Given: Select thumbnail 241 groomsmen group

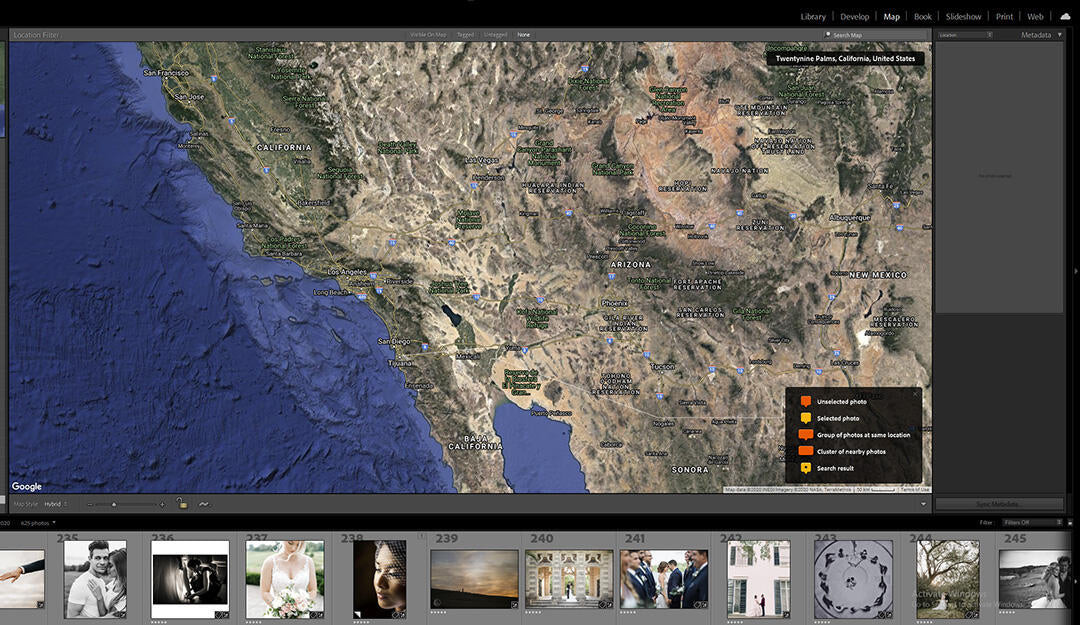Looking at the screenshot, I should click(664, 579).
